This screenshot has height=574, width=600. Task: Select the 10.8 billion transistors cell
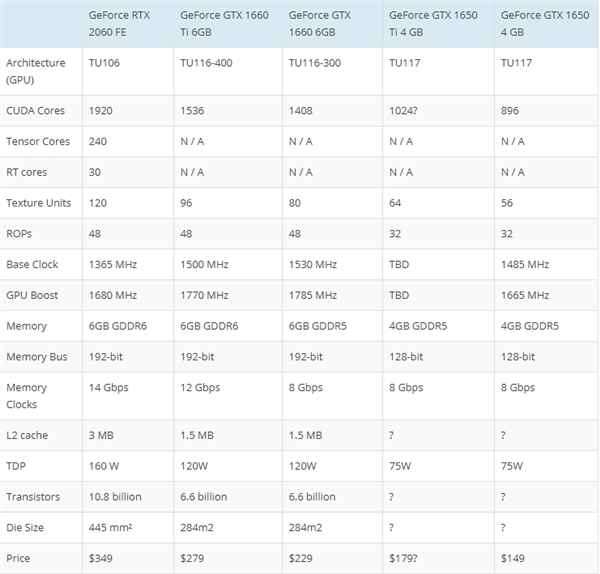point(117,497)
